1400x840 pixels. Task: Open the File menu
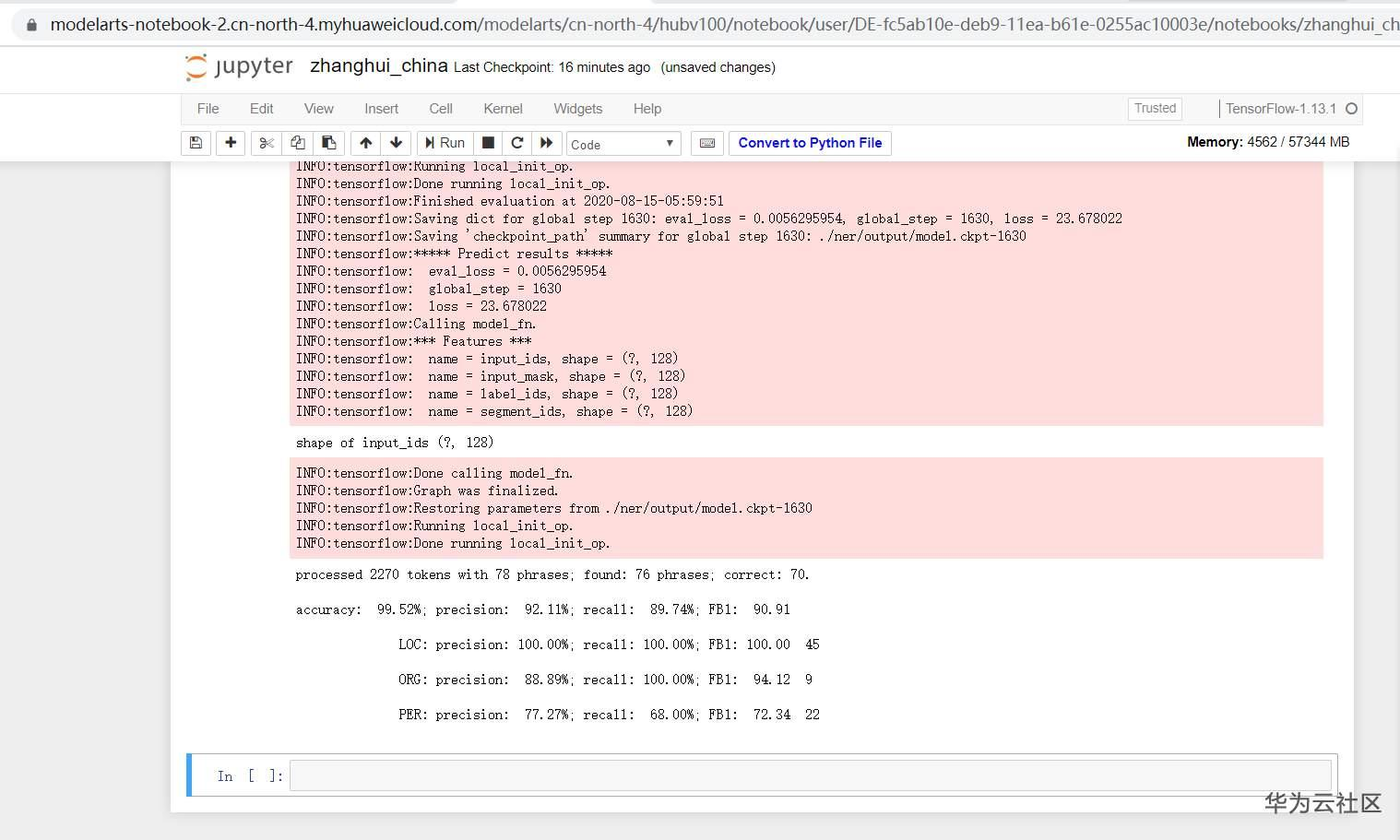(208, 109)
